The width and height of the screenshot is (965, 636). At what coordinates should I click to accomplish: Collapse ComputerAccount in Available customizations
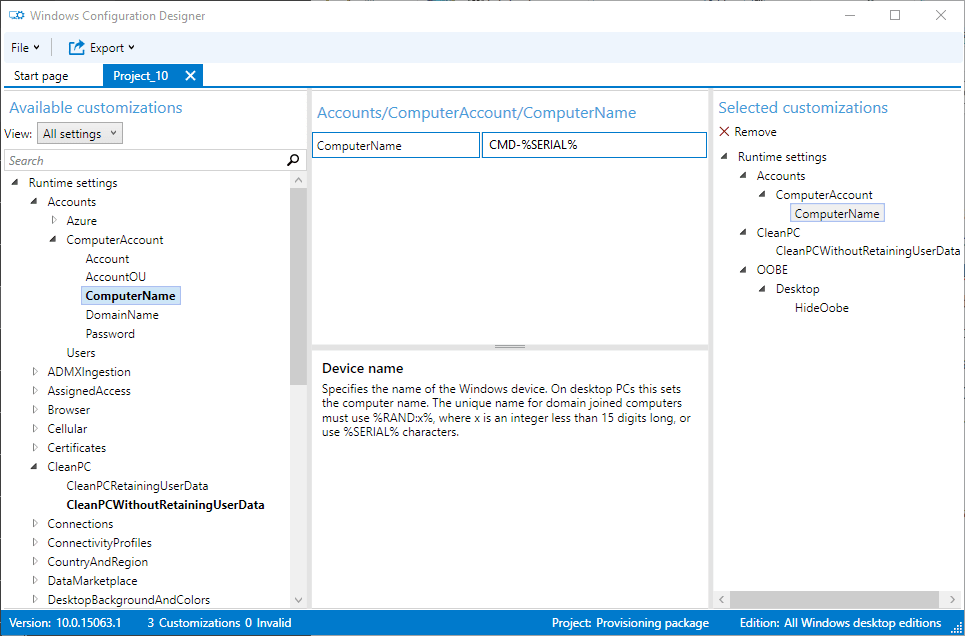coord(53,240)
